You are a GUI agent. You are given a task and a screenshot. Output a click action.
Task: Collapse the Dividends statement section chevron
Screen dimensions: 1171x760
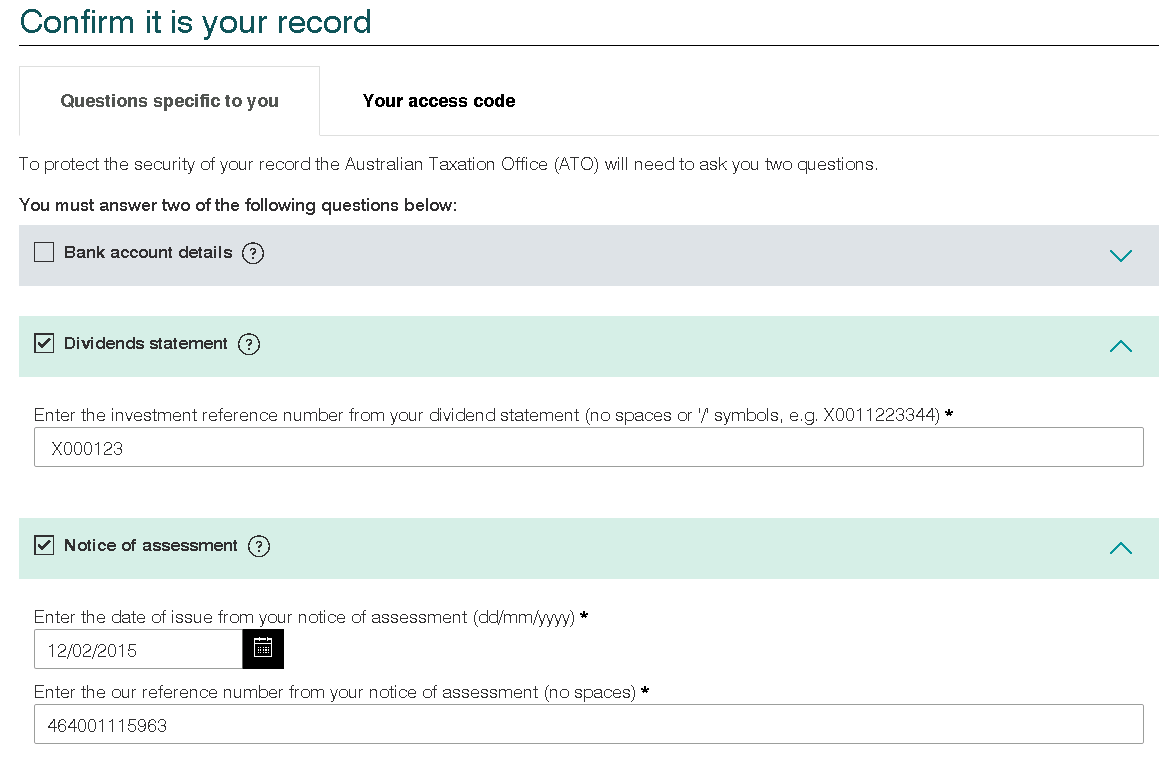(1120, 346)
